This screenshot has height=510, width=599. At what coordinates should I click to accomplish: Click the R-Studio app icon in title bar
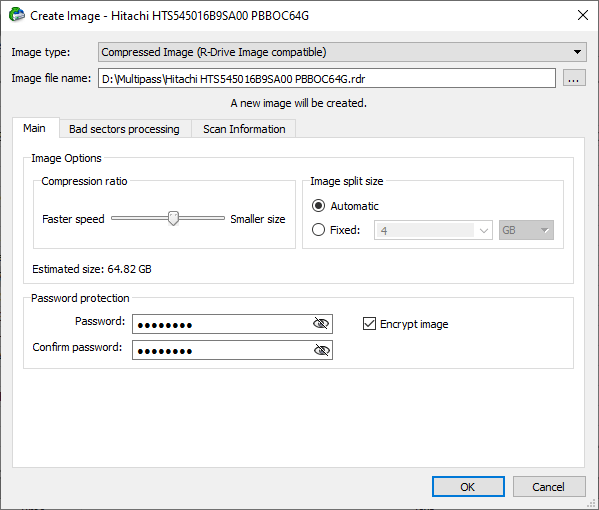pyautogui.click(x=16, y=15)
